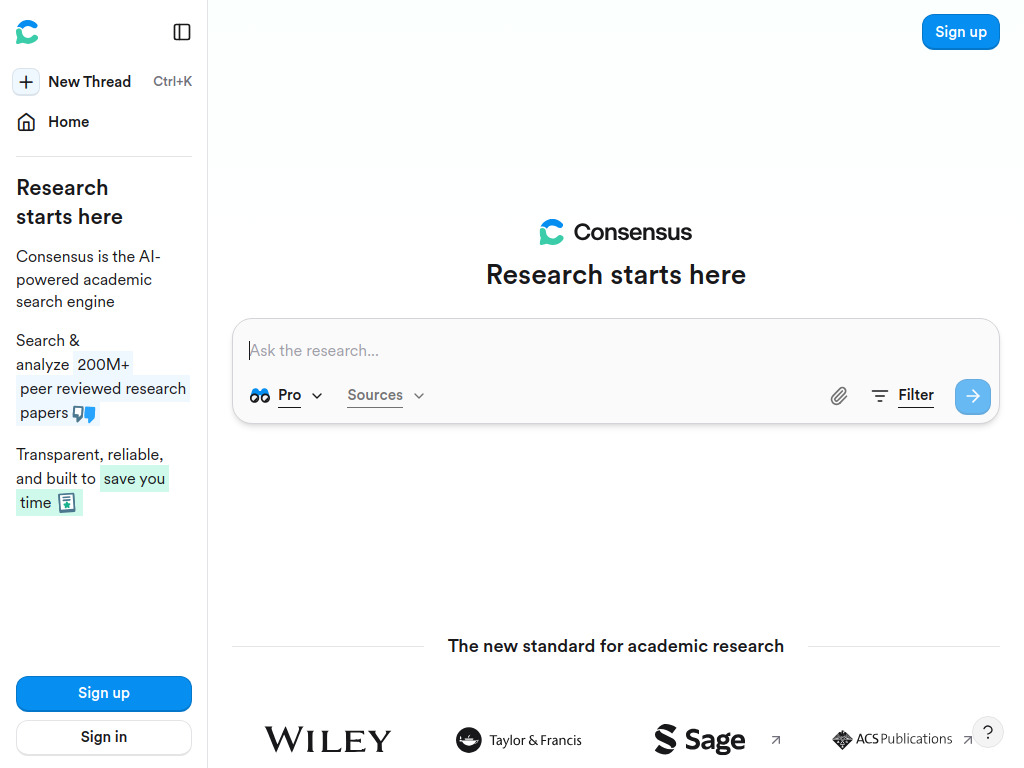The width and height of the screenshot is (1024, 768).
Task: Submit search with arrow button
Action: tap(973, 396)
